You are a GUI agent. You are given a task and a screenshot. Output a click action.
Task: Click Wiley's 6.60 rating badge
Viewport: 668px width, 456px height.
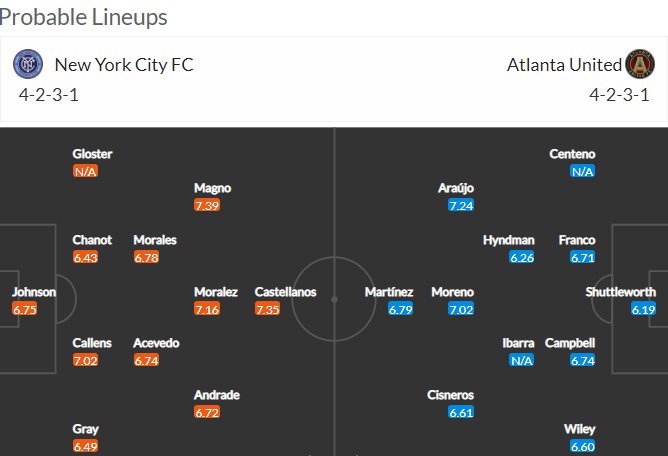tap(582, 446)
